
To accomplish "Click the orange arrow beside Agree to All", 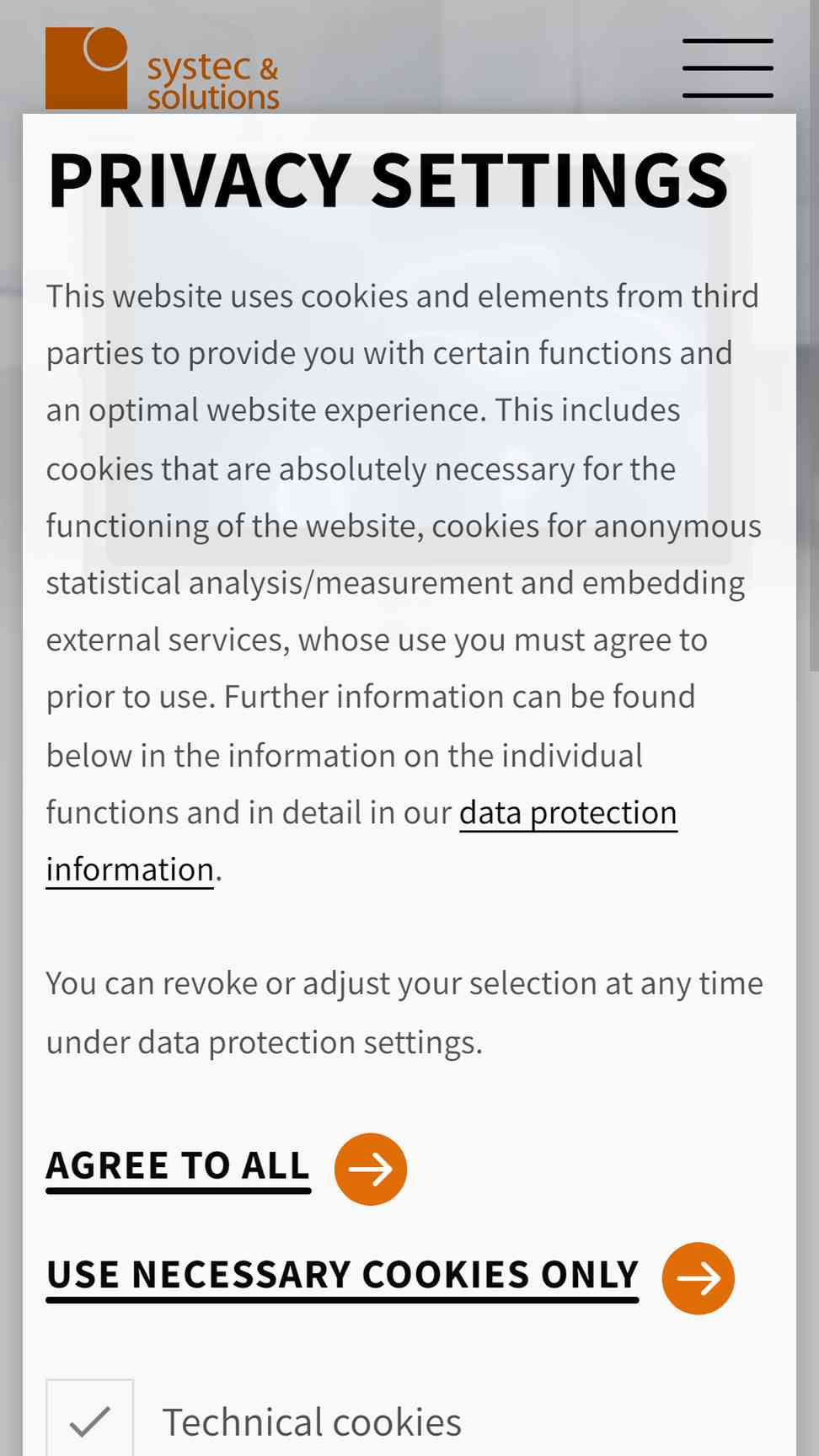I will coord(371,1169).
